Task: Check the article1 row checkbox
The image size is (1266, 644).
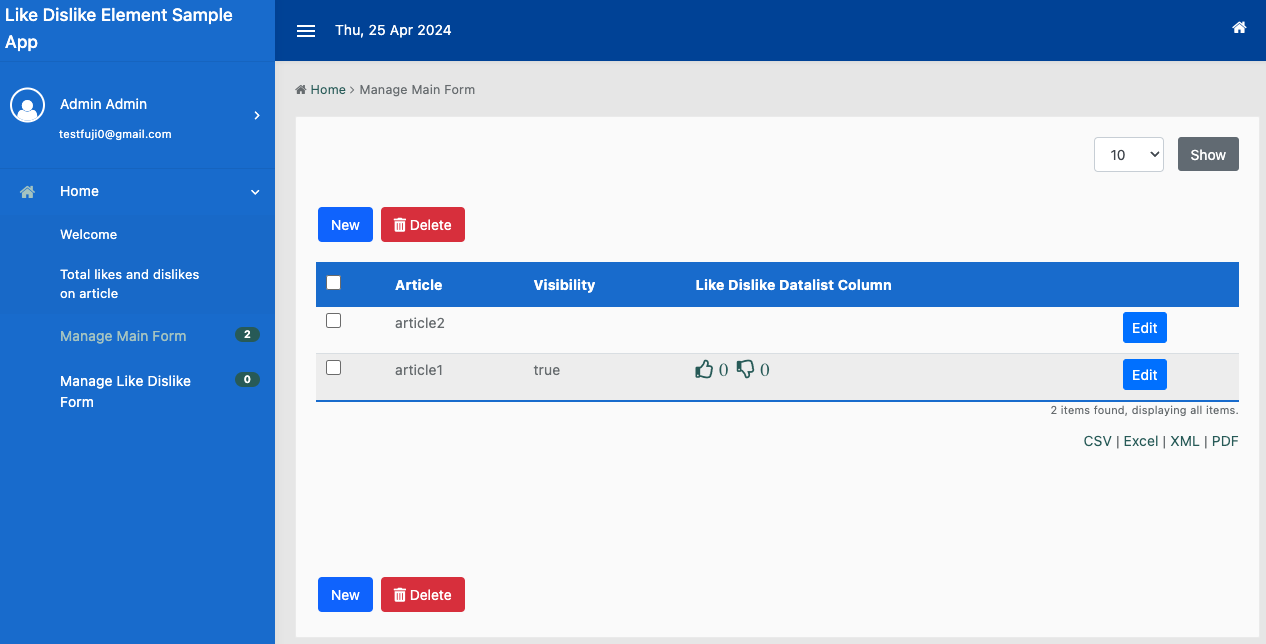Action: point(334,368)
